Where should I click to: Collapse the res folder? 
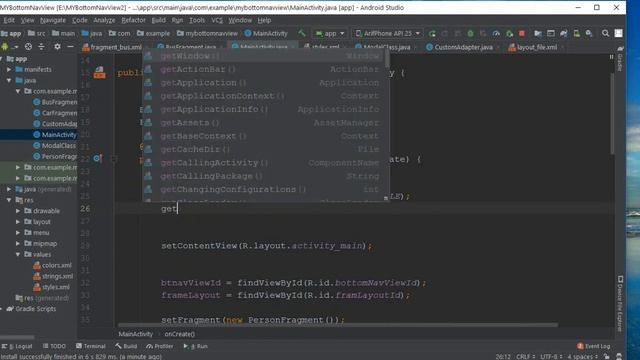point(9,200)
